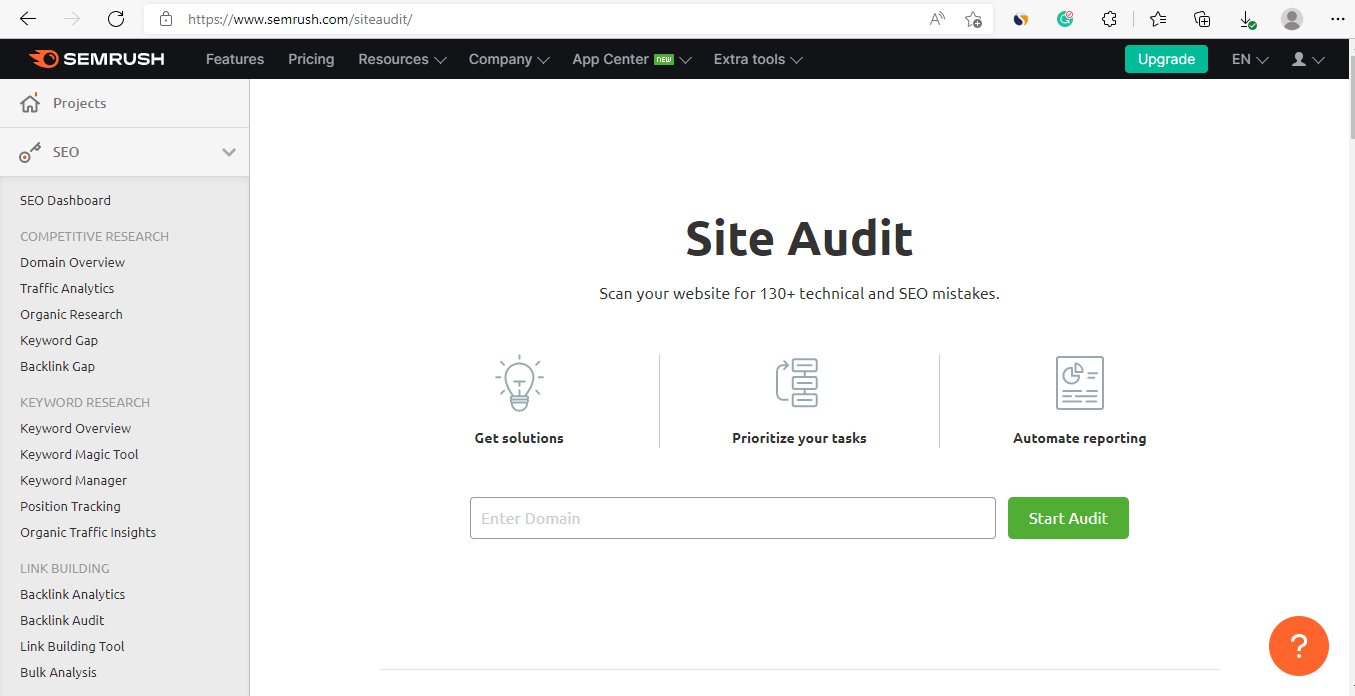Open Collections icon in toolbar
Image resolution: width=1355 pixels, height=696 pixels.
pos(1203,19)
